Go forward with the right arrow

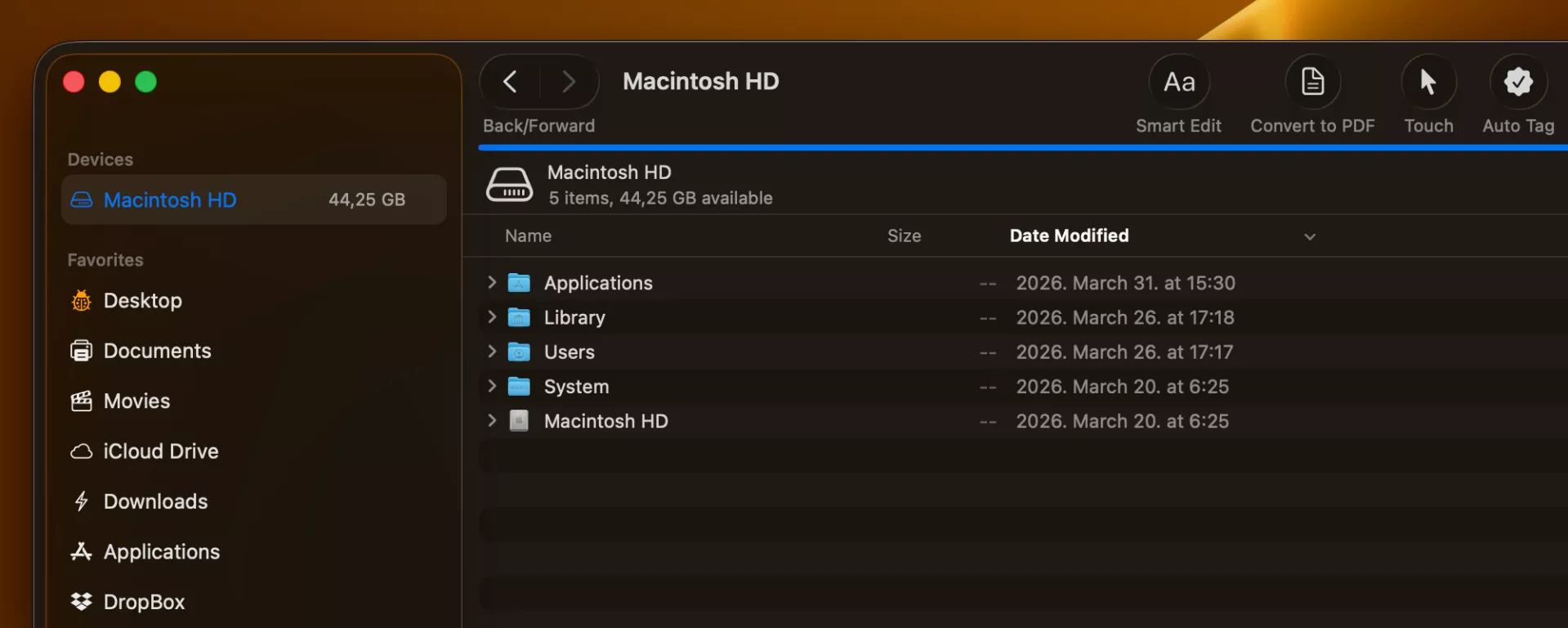pyautogui.click(x=569, y=82)
